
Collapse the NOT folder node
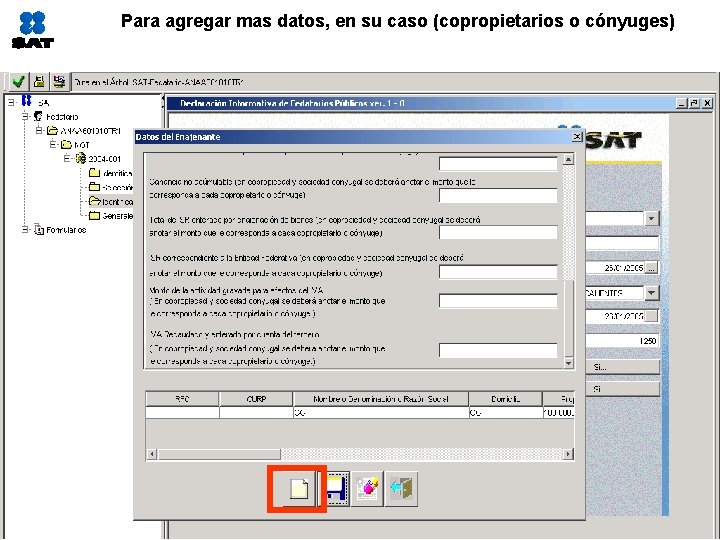[x=53, y=145]
